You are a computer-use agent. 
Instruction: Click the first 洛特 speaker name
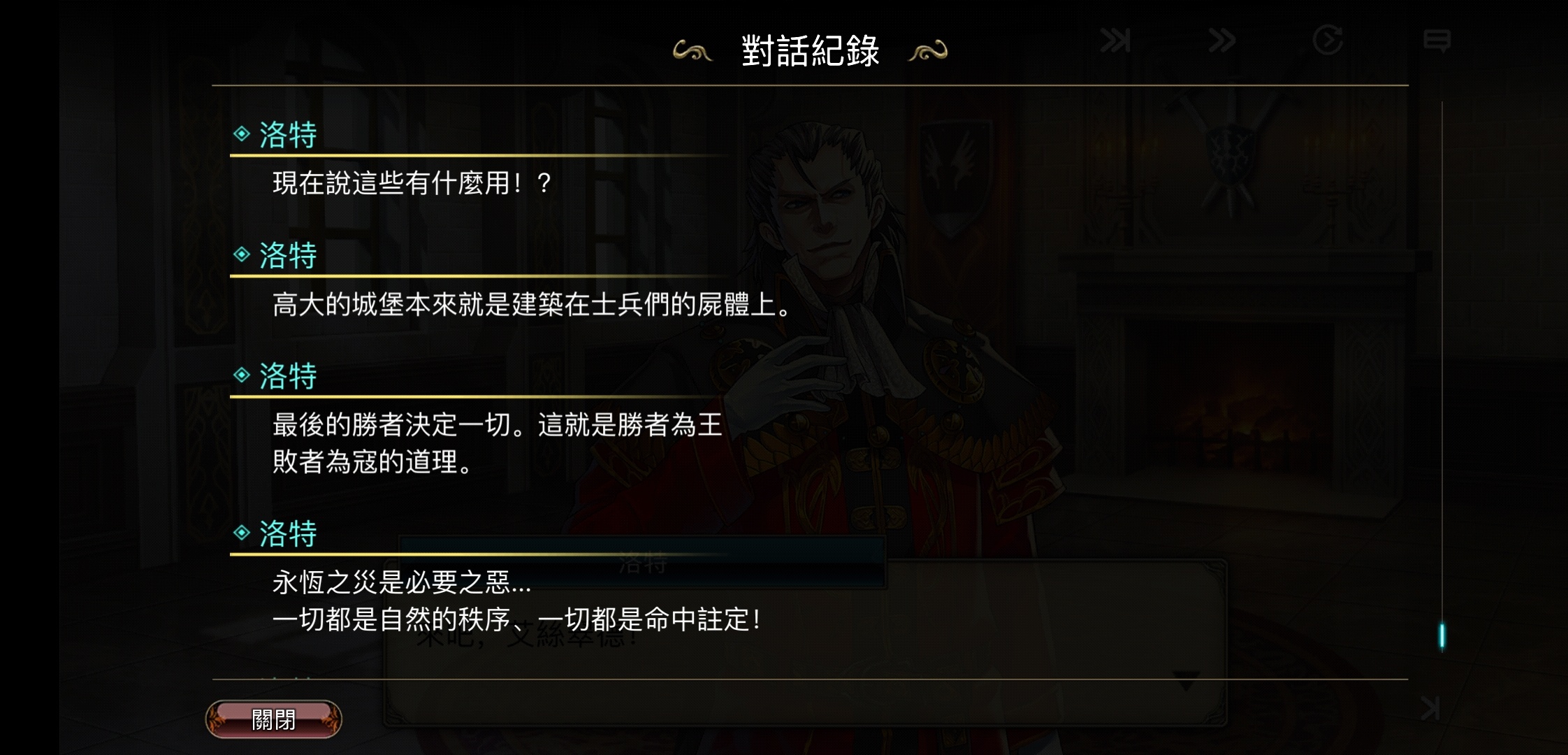click(x=288, y=134)
